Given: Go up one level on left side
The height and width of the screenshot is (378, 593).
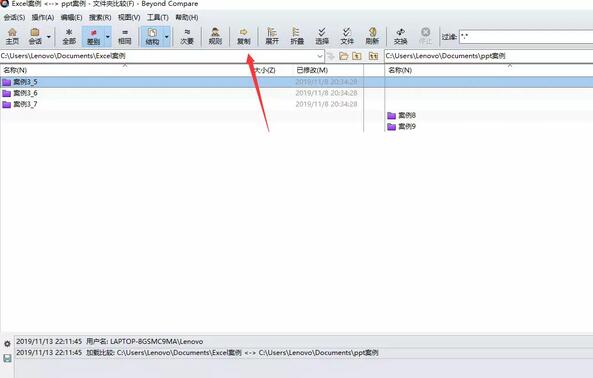Looking at the screenshot, I should (x=357, y=56).
